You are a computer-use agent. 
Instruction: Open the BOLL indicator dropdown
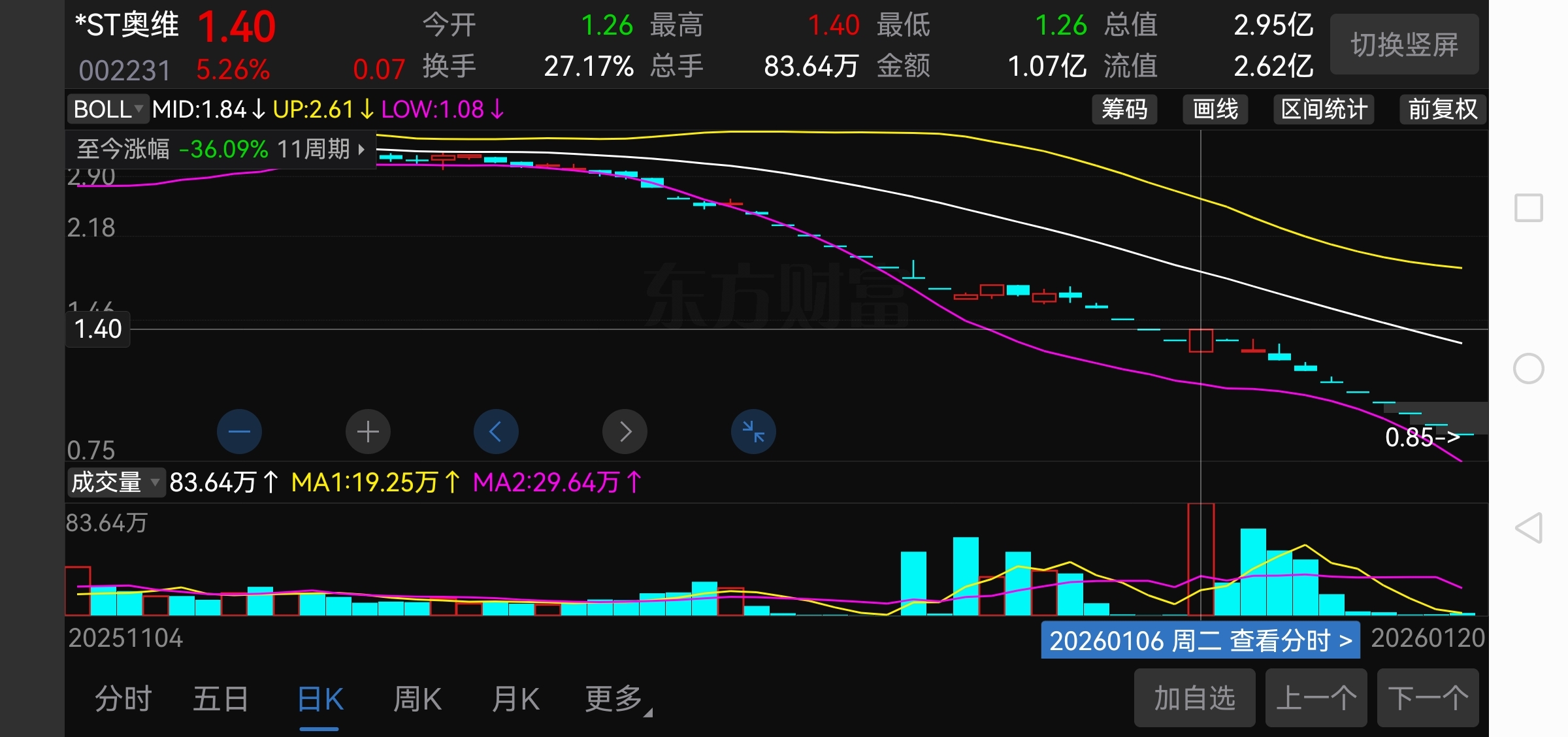coord(108,109)
